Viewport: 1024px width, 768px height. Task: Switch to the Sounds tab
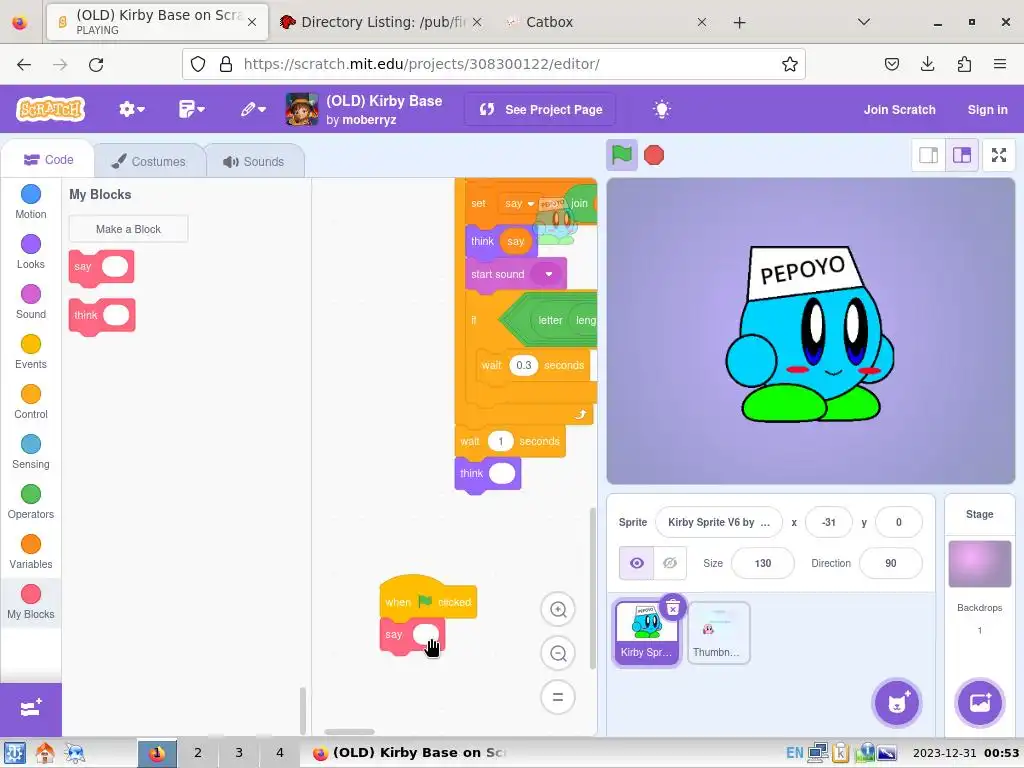click(x=255, y=161)
